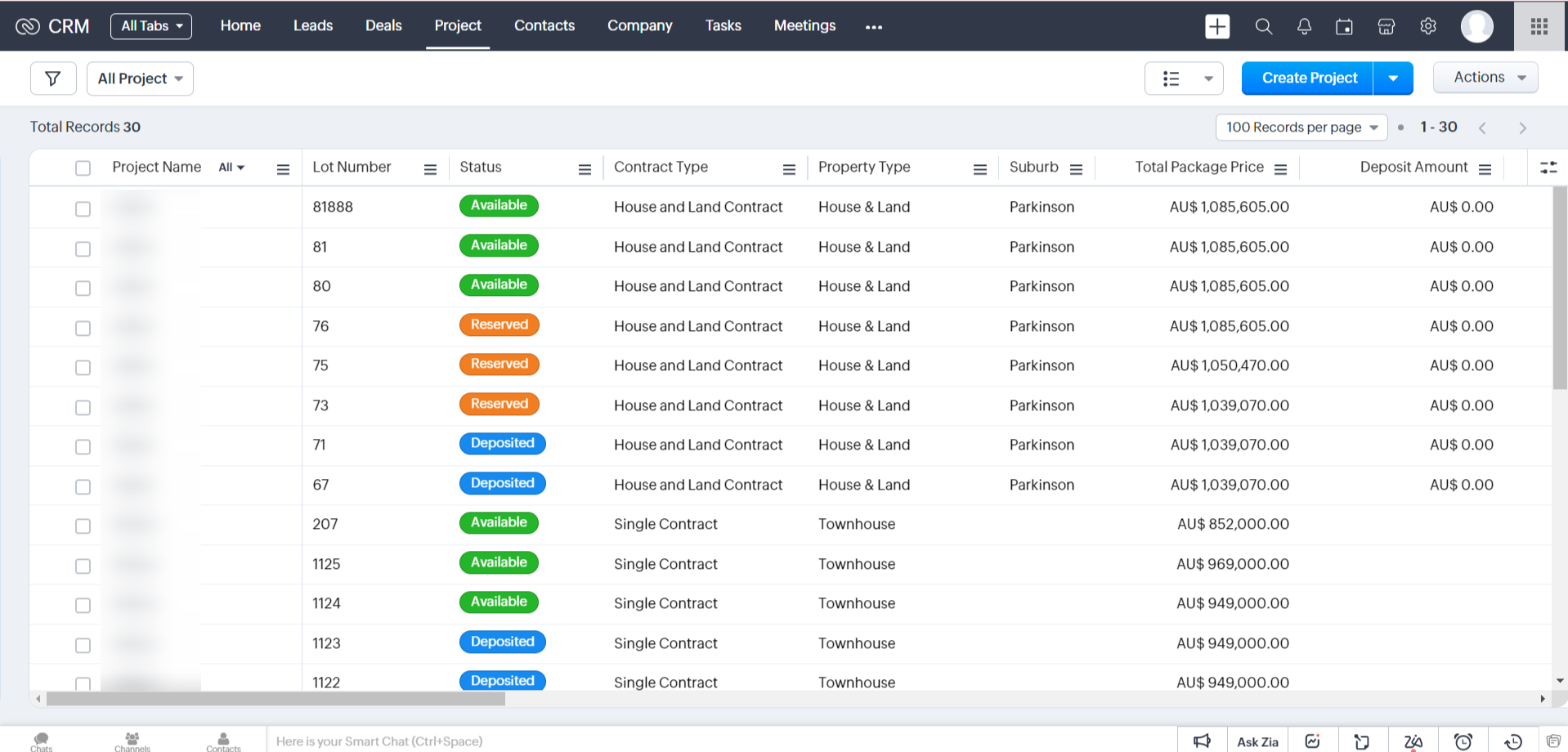Viewport: 1568px width, 752px height.
Task: Click the Reserved status badge for lot 76
Action: point(500,325)
